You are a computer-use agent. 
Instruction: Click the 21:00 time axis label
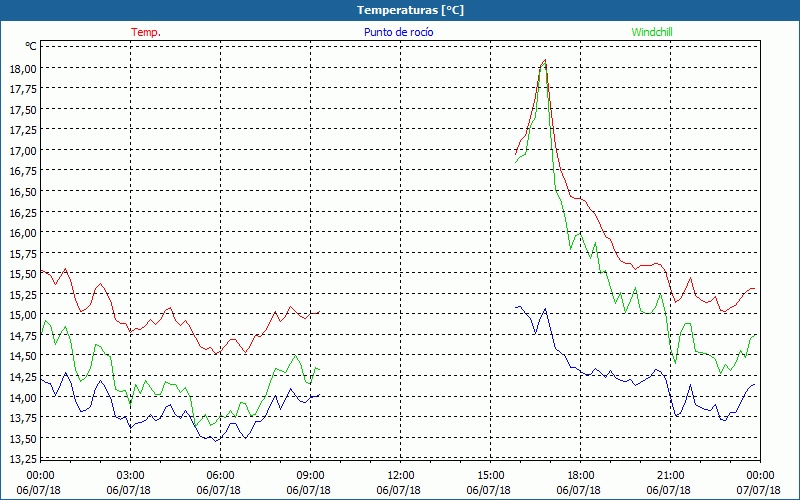point(670,476)
